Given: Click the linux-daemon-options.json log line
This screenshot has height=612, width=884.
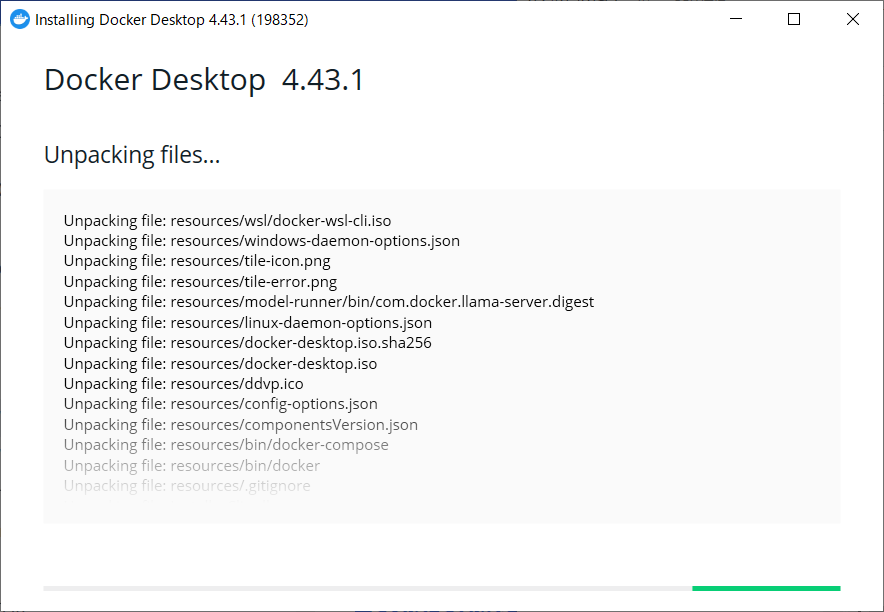Looking at the screenshot, I should pos(247,323).
